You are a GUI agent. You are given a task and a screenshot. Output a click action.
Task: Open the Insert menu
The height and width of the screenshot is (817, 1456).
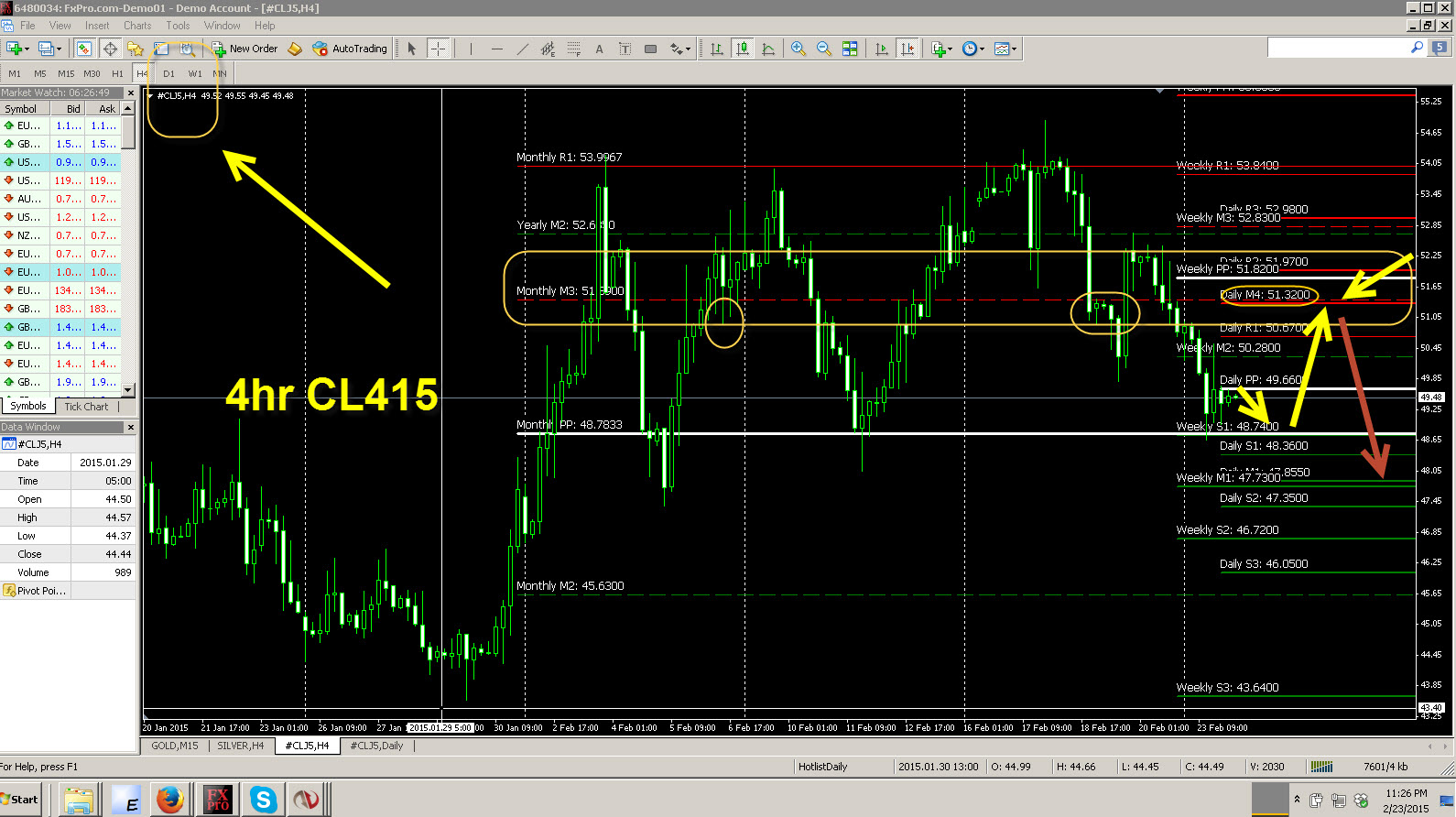click(97, 26)
